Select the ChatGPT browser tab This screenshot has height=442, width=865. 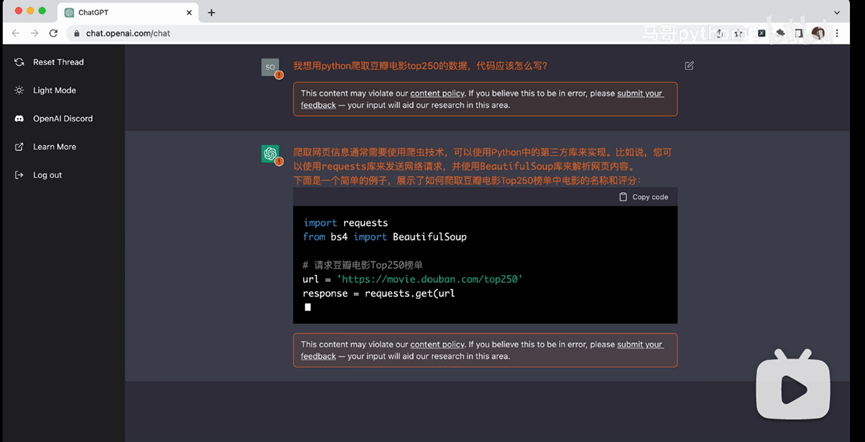click(128, 12)
